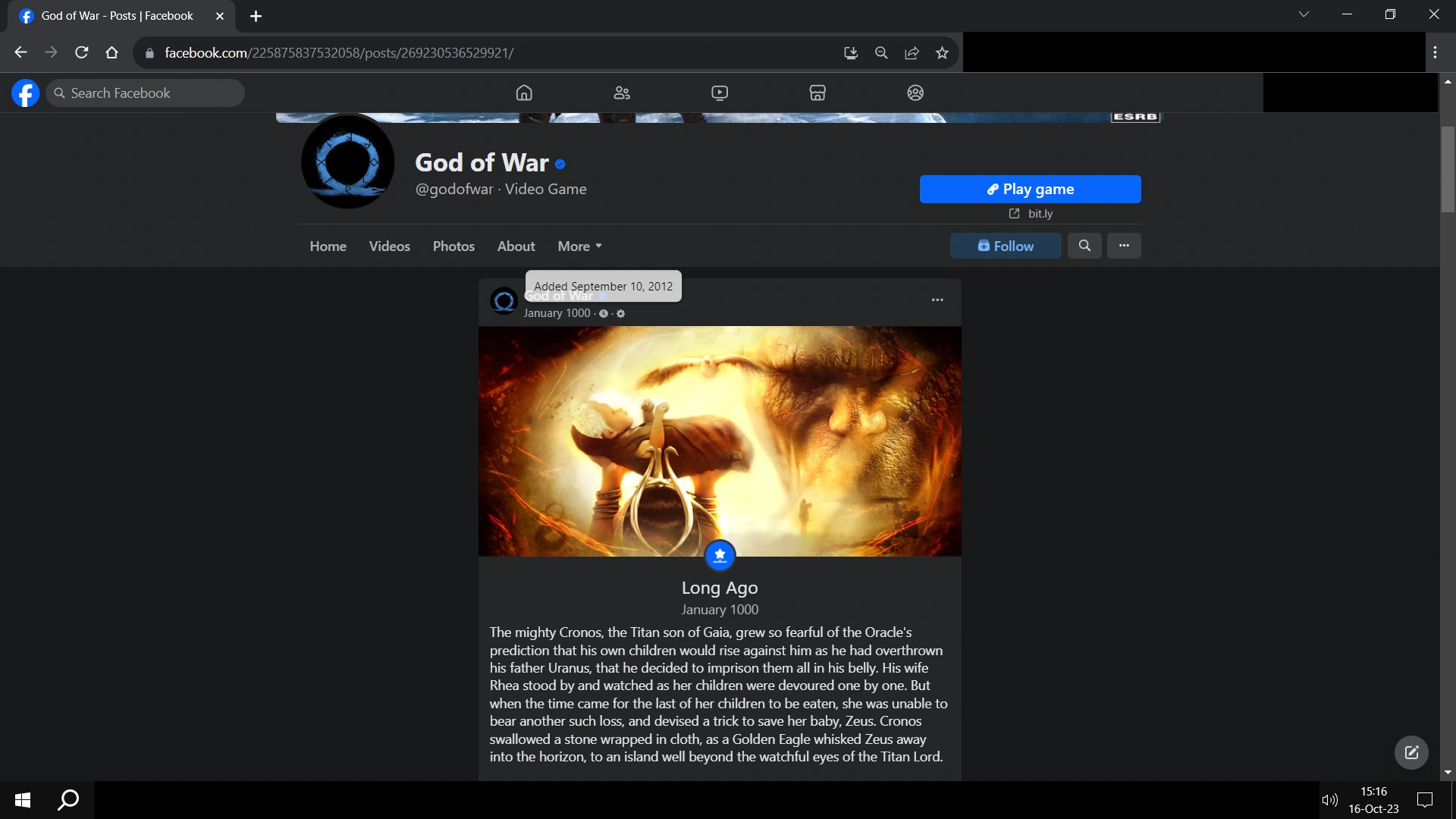
Task: Click the Search Facebook input field
Action: click(x=152, y=93)
